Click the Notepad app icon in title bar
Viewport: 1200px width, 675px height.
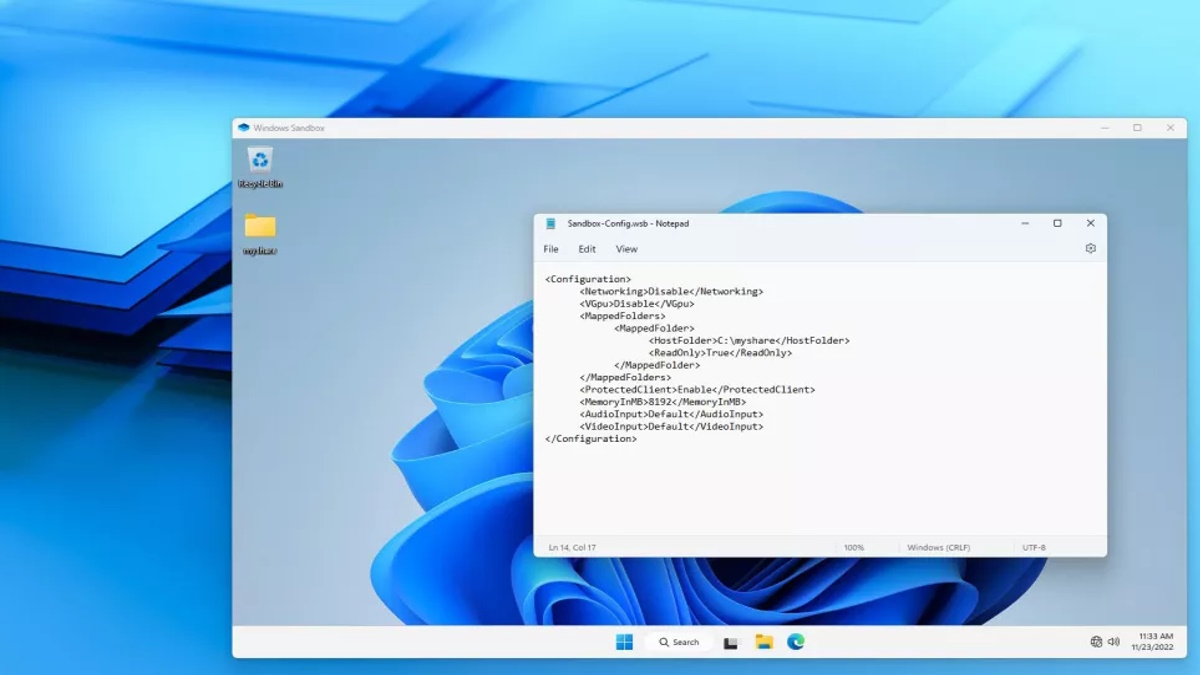click(550, 224)
